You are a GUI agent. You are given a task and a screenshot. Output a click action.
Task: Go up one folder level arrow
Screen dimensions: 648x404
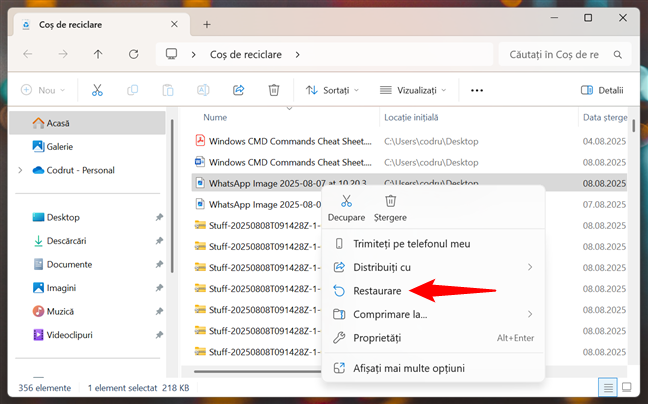(98, 54)
